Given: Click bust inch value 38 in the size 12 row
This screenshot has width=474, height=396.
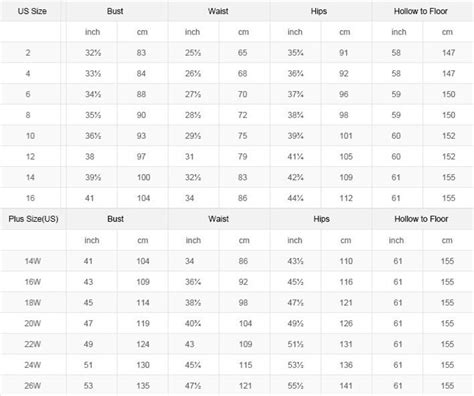Looking at the screenshot, I should pos(89,157).
